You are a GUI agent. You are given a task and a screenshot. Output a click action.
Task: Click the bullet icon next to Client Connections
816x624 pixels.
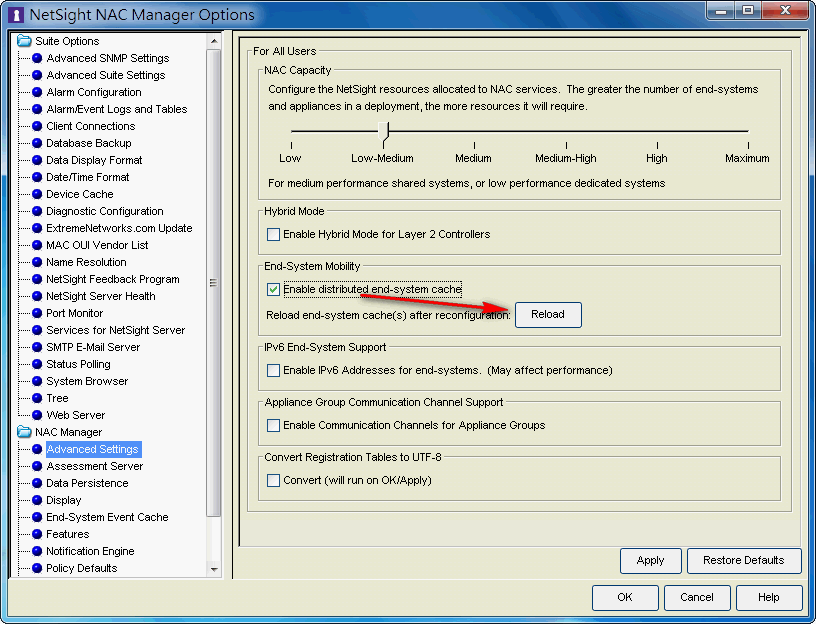pyautogui.click(x=37, y=126)
